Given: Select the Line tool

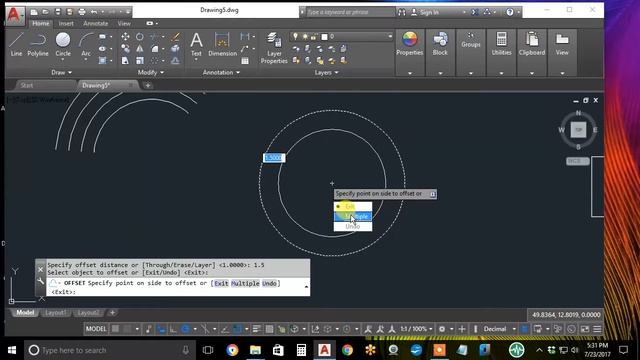Looking at the screenshot, I should pyautogui.click(x=16, y=44).
